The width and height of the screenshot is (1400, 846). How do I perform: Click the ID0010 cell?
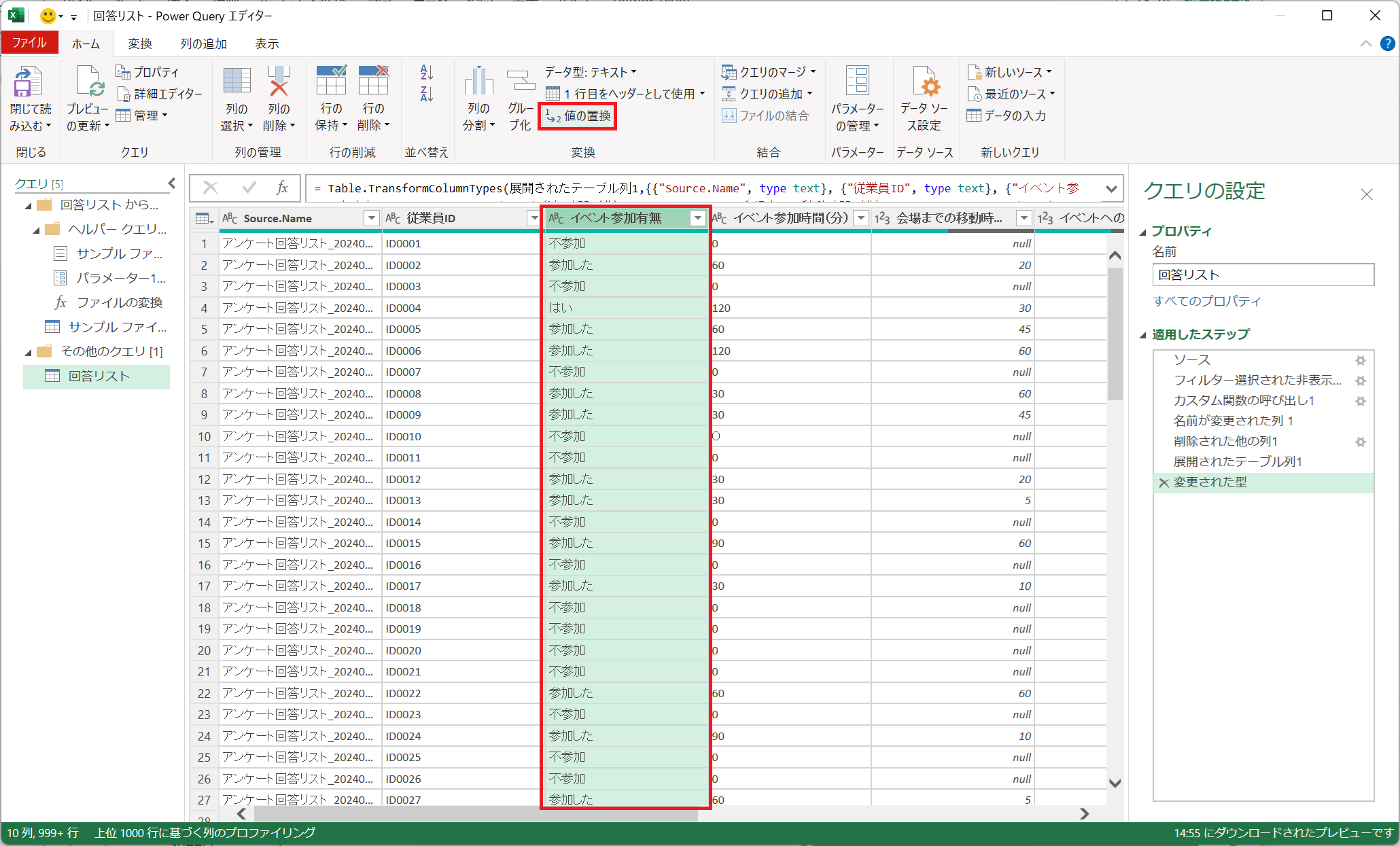click(462, 436)
